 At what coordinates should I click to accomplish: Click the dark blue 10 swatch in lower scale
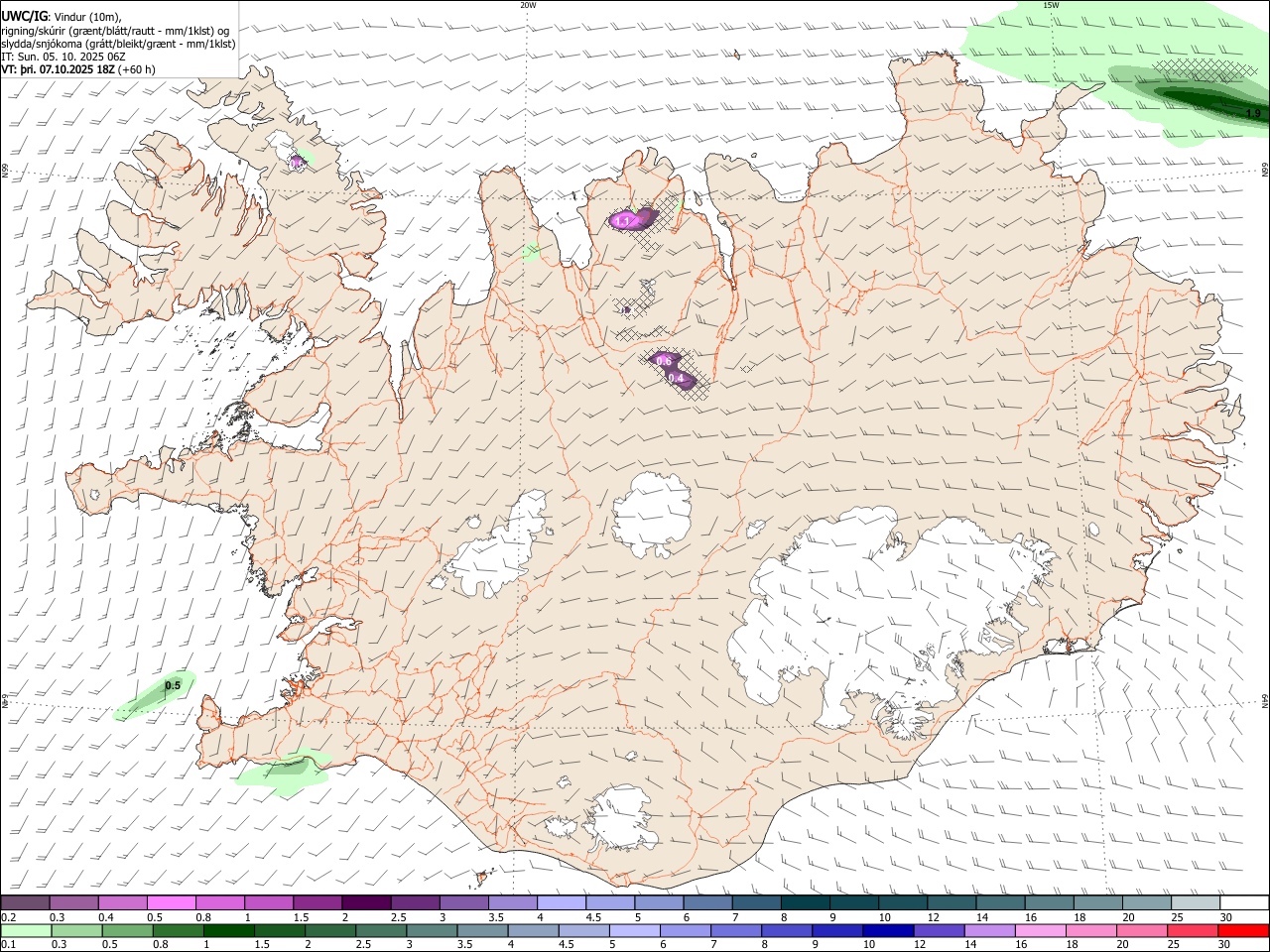[x=886, y=931]
